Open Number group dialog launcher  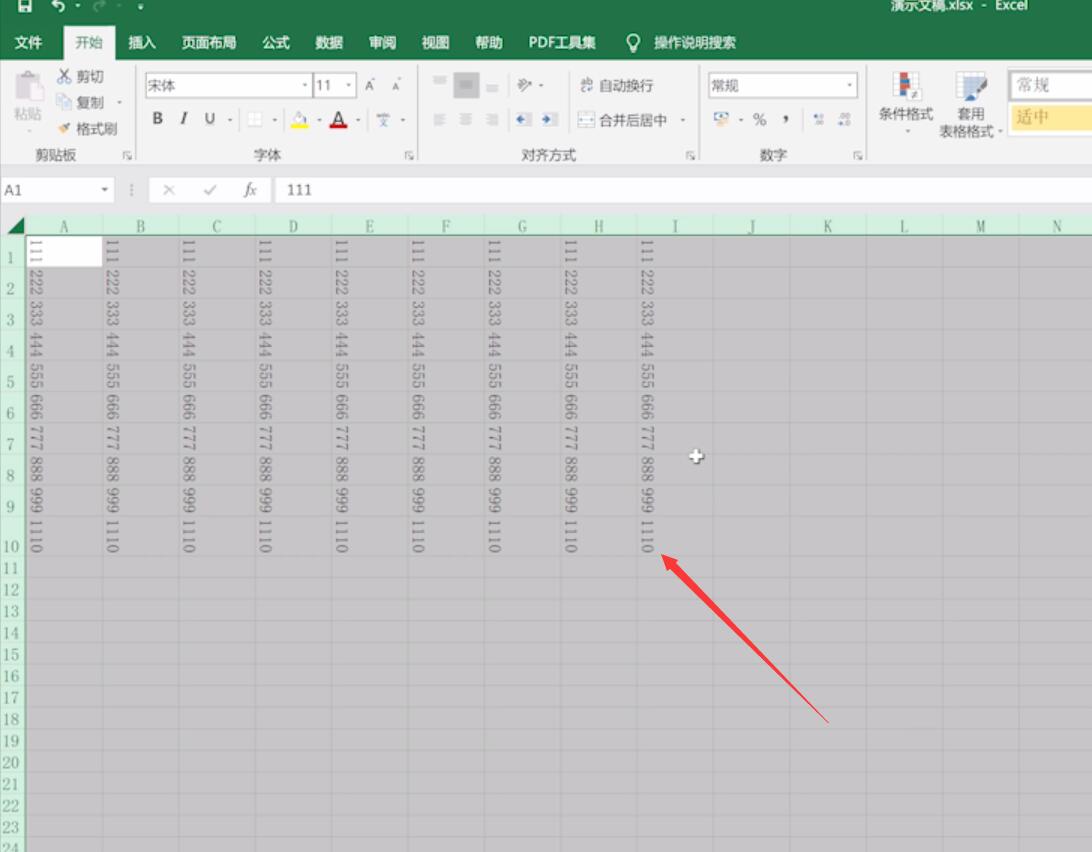pos(857,155)
